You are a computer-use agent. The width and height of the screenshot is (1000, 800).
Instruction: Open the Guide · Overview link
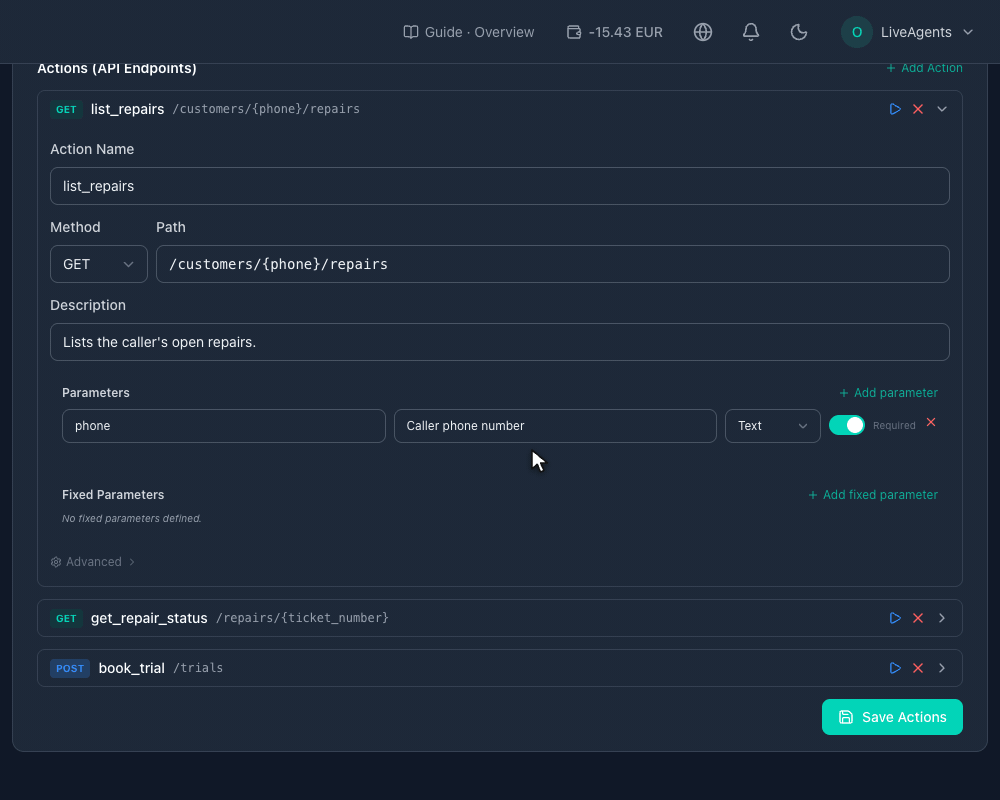tap(469, 32)
